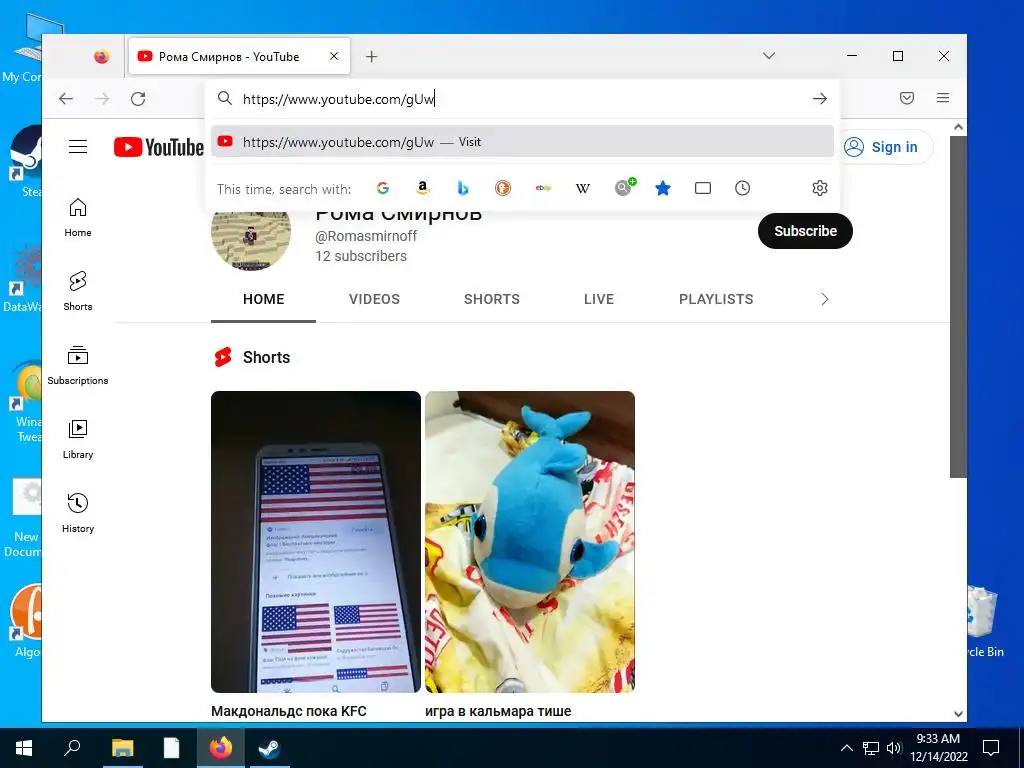
Task: Open Subscriptions in the sidebar
Action: pyautogui.click(x=78, y=366)
